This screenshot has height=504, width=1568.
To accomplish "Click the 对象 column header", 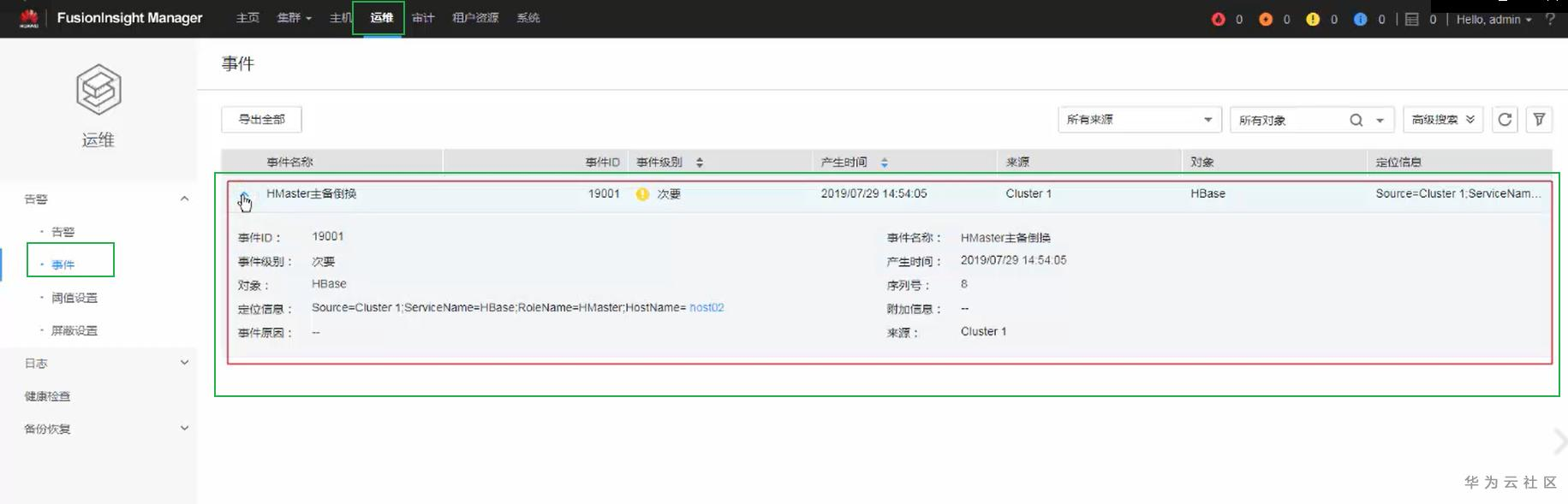I will coord(1202,162).
